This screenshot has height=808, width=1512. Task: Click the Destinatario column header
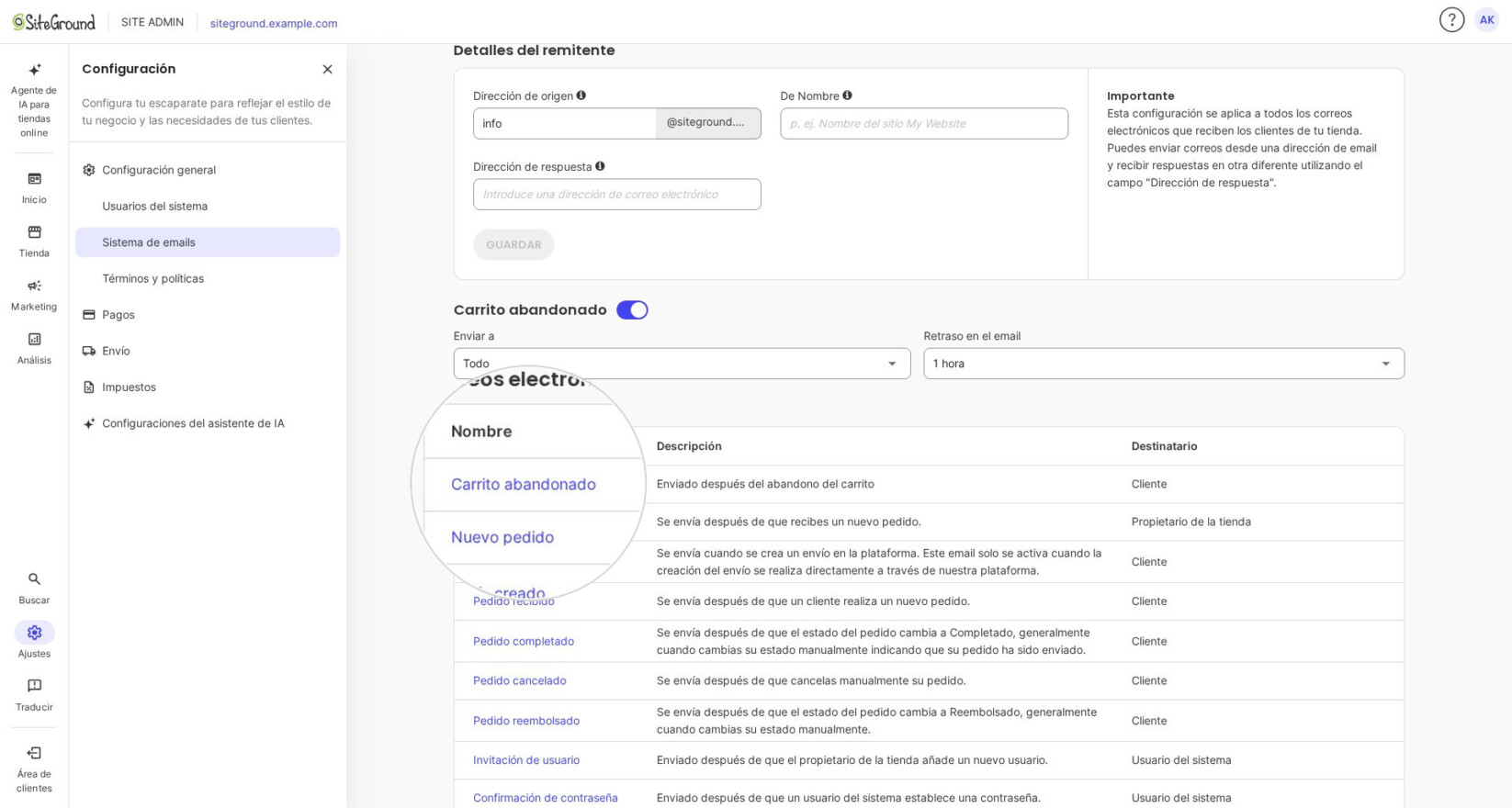click(1164, 446)
